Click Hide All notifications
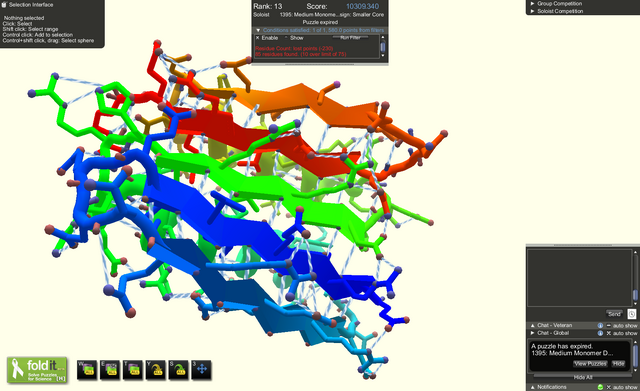 point(583,377)
